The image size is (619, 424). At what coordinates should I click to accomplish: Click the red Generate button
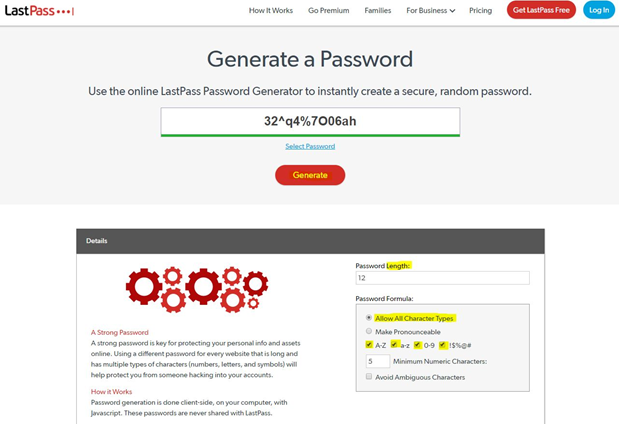[x=310, y=175]
